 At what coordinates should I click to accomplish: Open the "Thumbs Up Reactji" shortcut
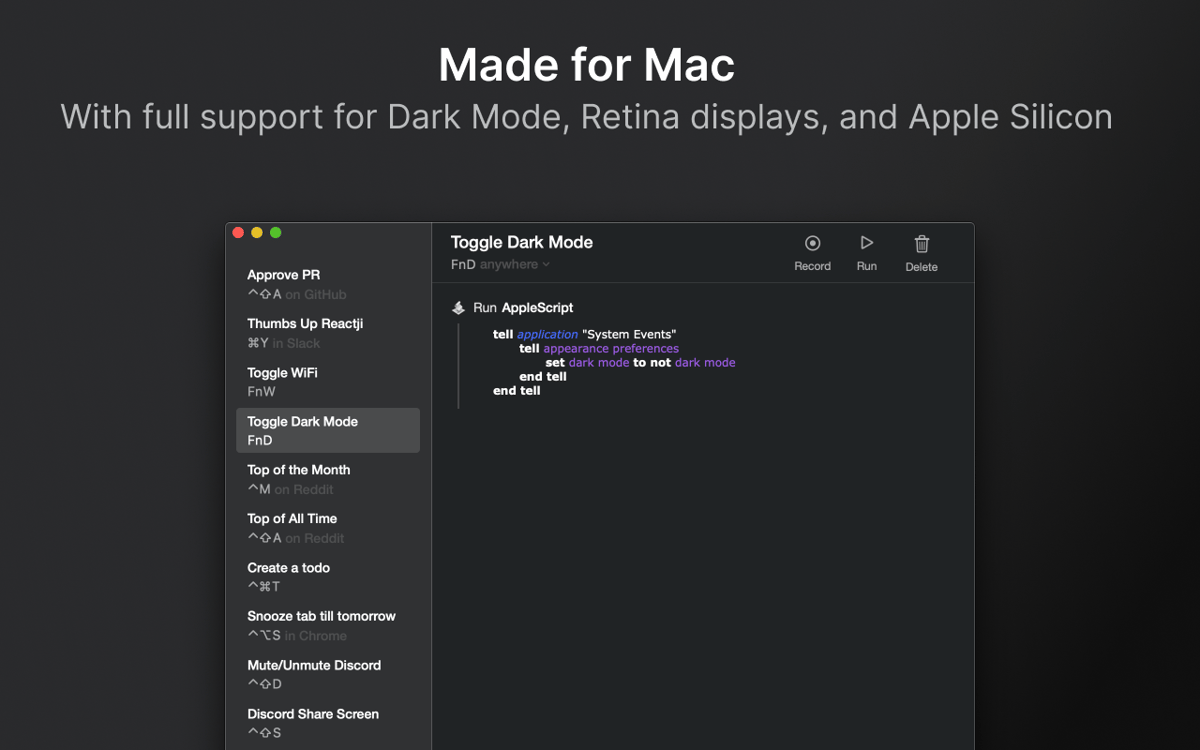303,323
